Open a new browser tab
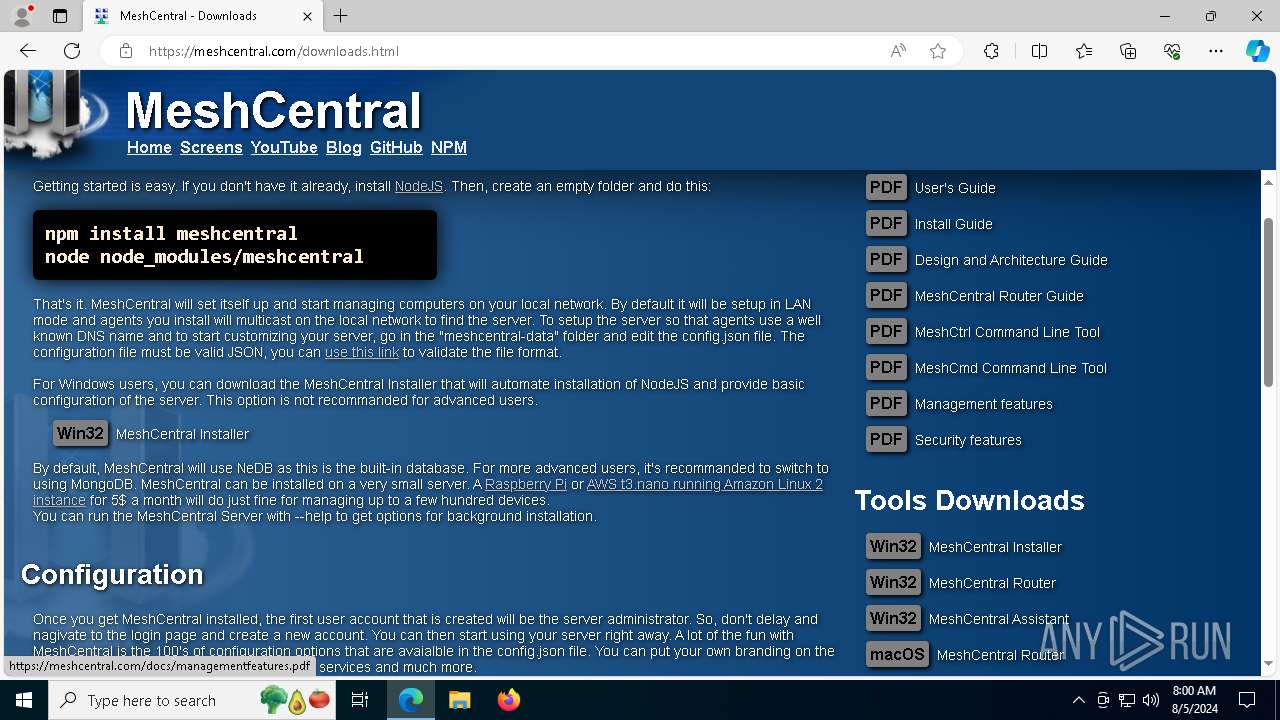Viewport: 1280px width, 720px height. [x=341, y=16]
